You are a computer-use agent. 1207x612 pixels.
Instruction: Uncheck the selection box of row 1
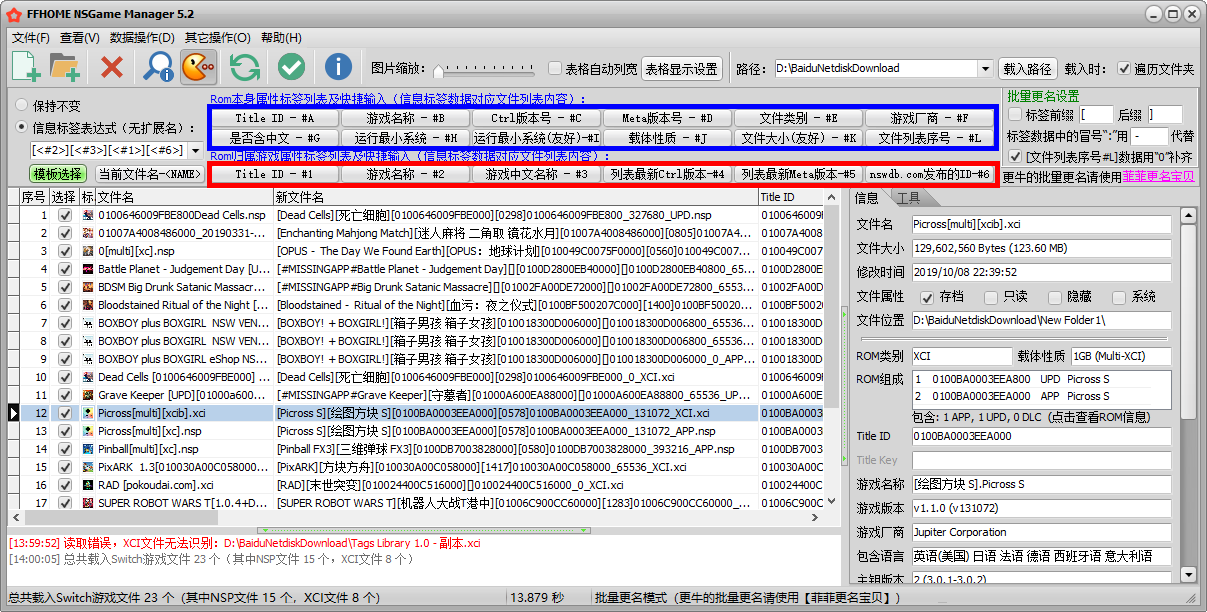coord(65,215)
